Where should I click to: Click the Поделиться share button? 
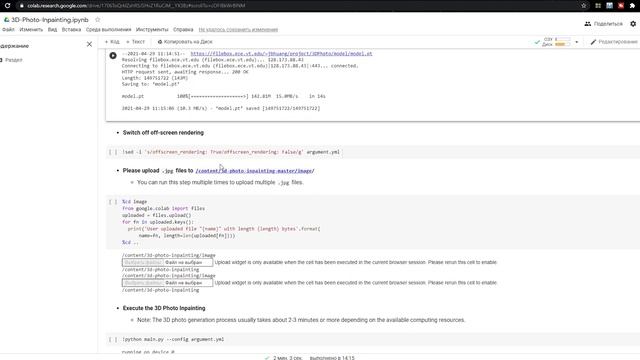pyautogui.click(x=604, y=24)
